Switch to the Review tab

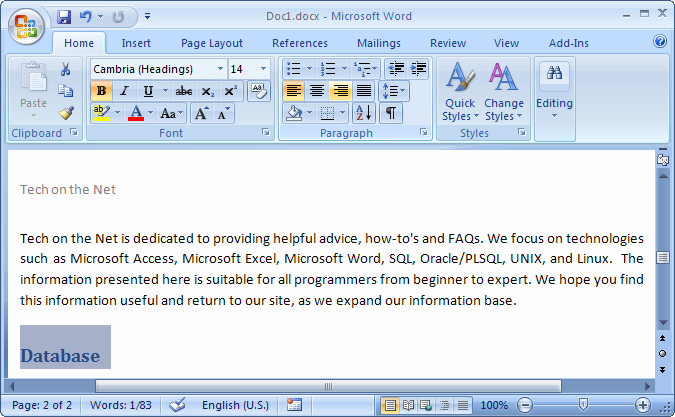tap(448, 43)
